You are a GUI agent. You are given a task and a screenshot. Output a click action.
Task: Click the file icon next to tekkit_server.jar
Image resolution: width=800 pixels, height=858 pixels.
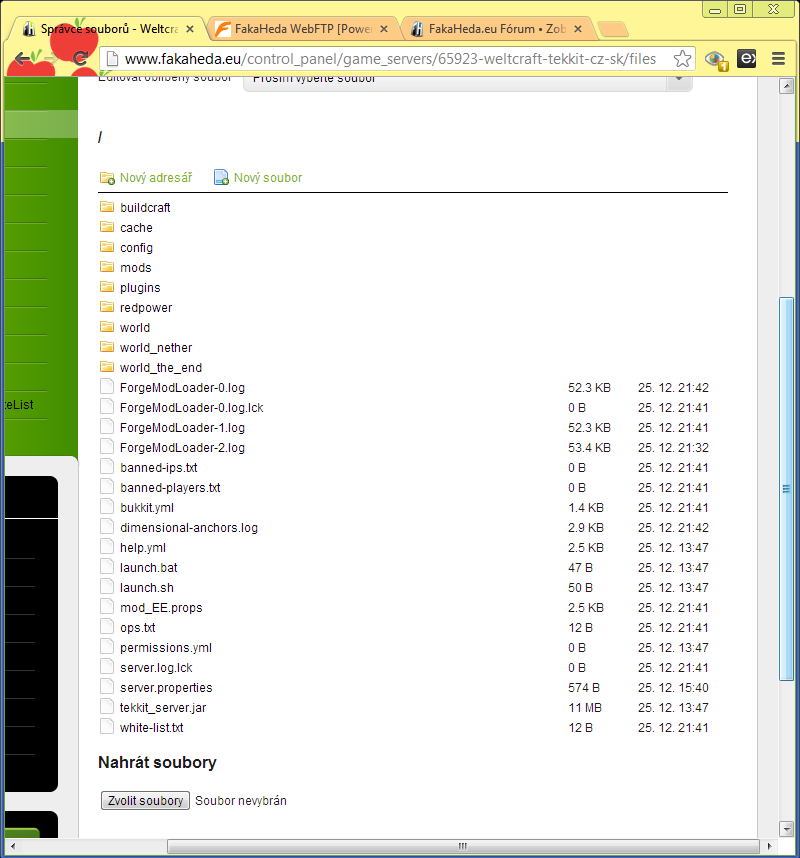pyautogui.click(x=107, y=707)
